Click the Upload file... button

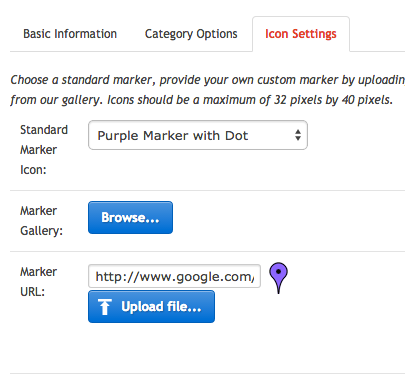click(x=151, y=306)
